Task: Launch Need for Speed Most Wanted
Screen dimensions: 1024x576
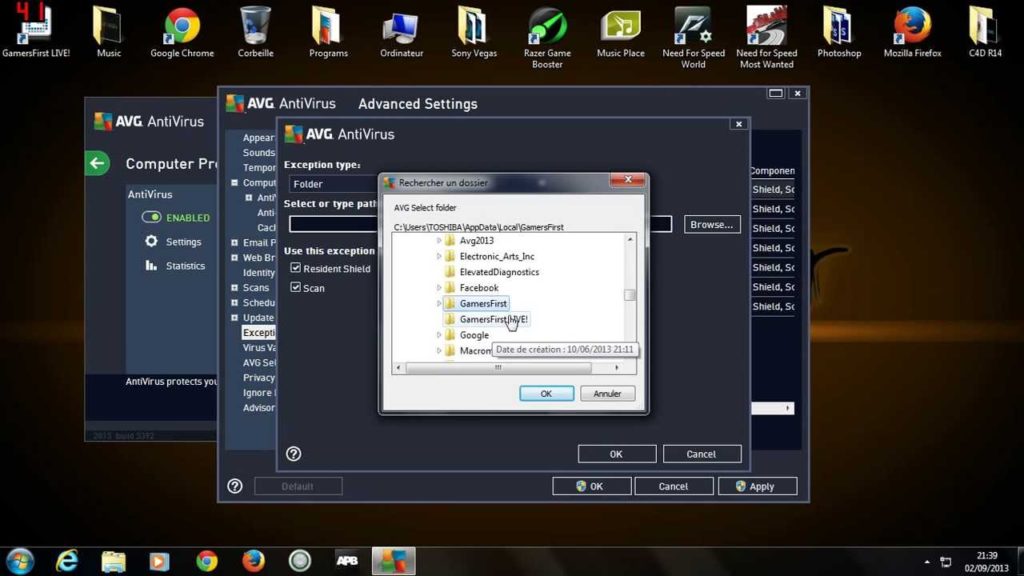Action: (x=766, y=37)
